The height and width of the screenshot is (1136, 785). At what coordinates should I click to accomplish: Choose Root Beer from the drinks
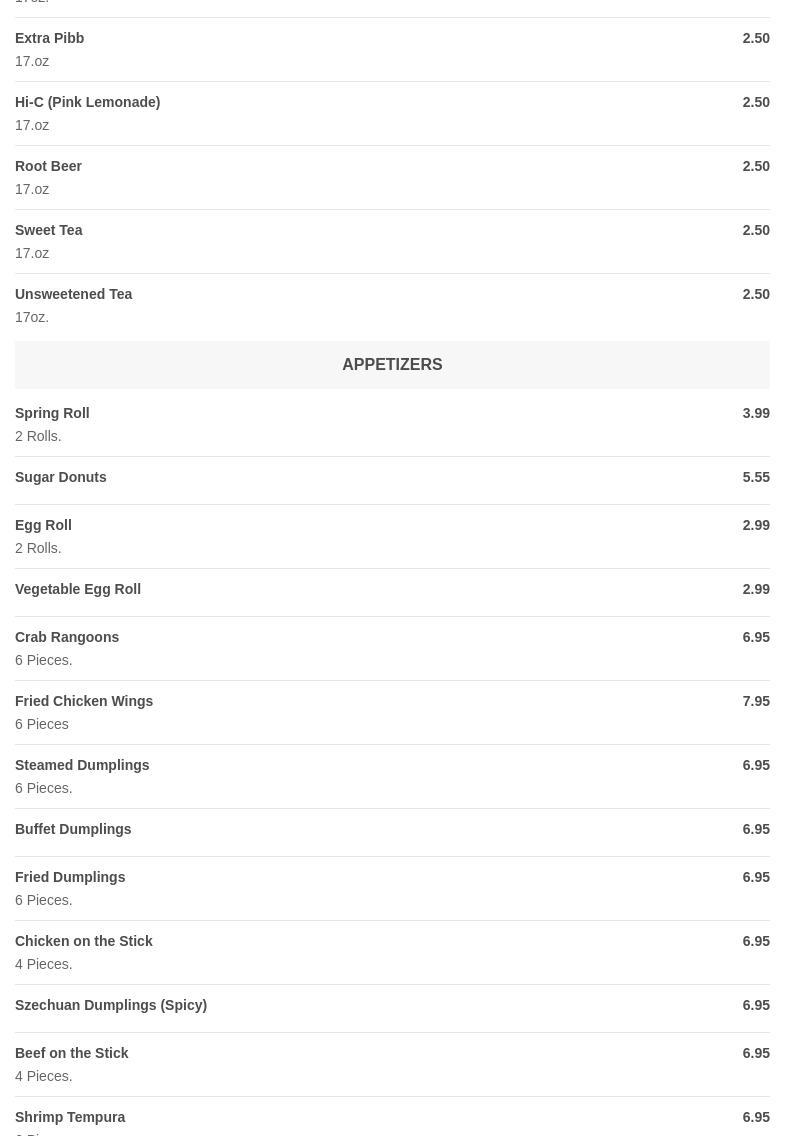click(48, 166)
